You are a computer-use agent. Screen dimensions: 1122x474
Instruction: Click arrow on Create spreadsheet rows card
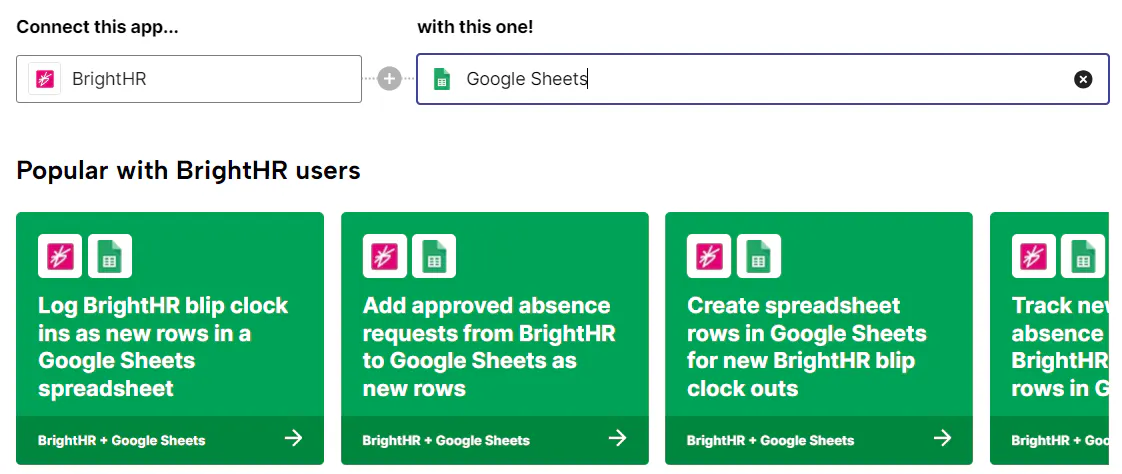coord(942,438)
